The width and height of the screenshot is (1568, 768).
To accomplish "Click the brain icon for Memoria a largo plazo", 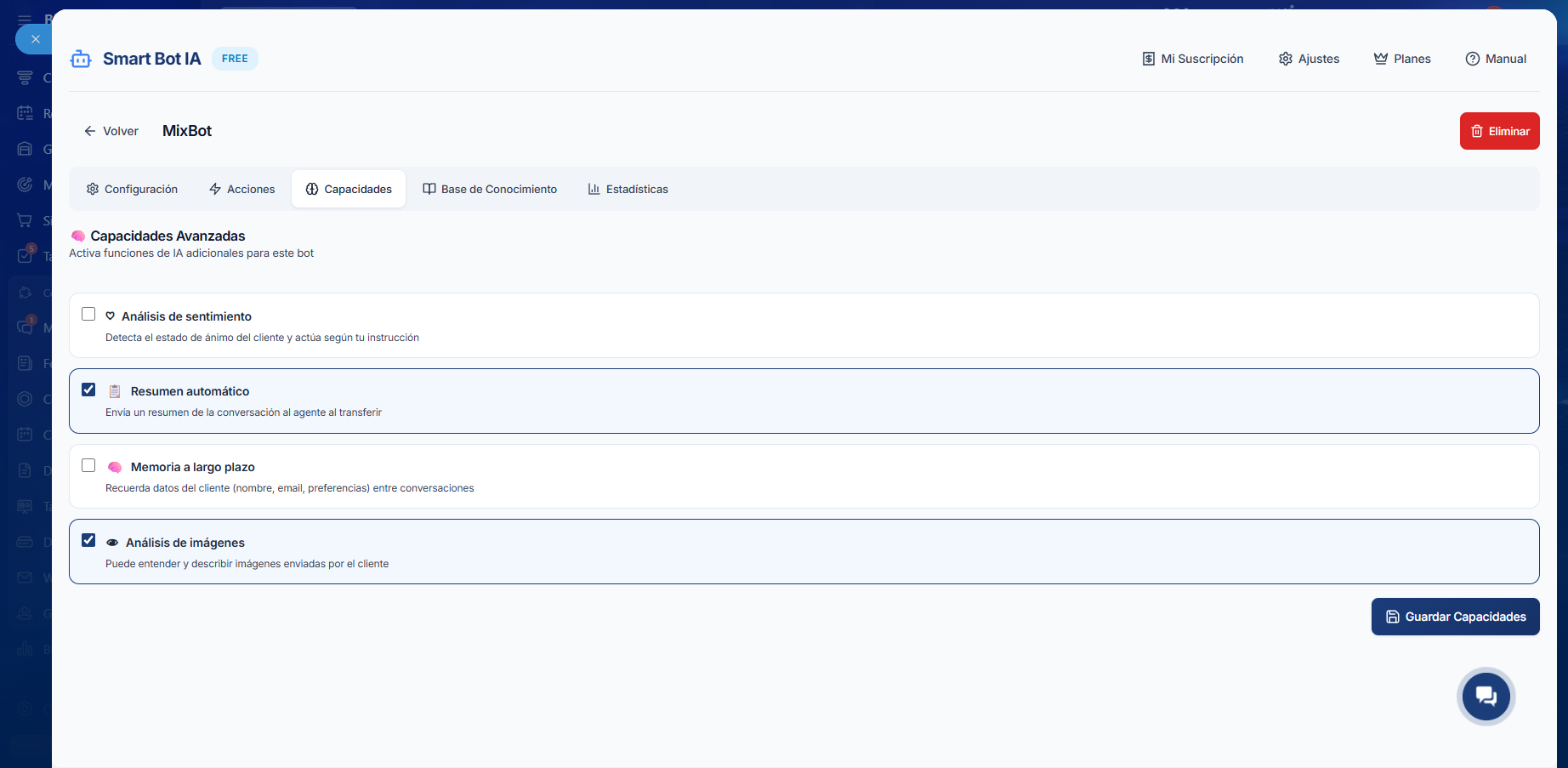I will coord(115,467).
